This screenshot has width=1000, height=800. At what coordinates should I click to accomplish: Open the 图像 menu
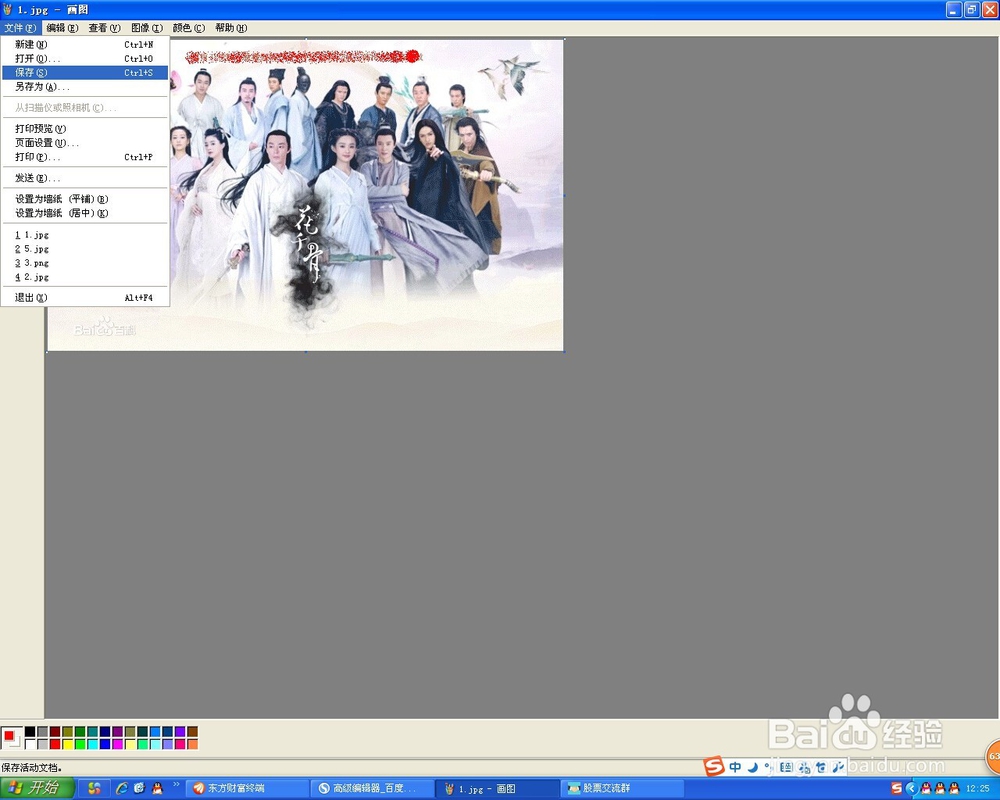coord(147,27)
